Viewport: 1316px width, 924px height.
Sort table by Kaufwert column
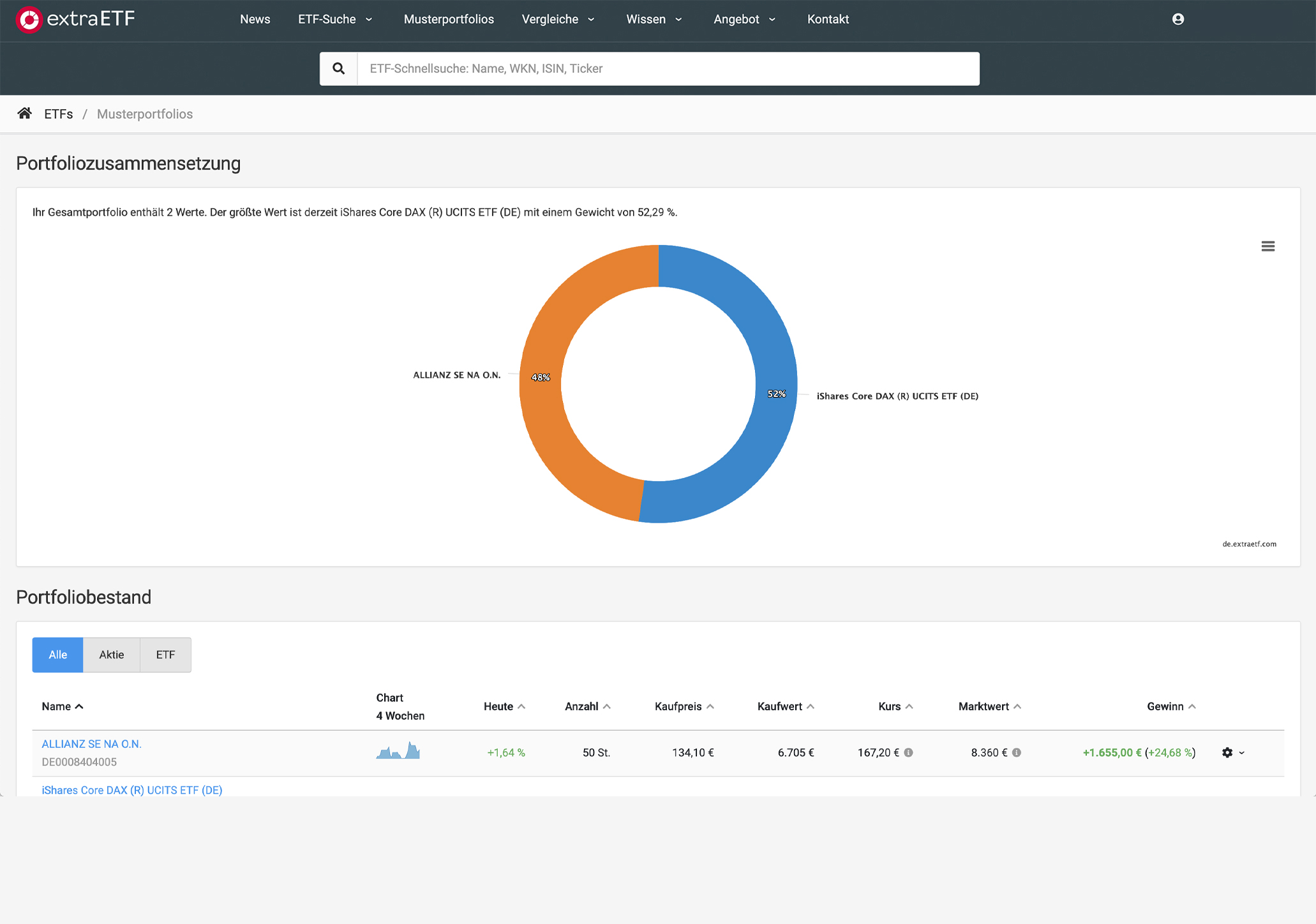point(786,706)
